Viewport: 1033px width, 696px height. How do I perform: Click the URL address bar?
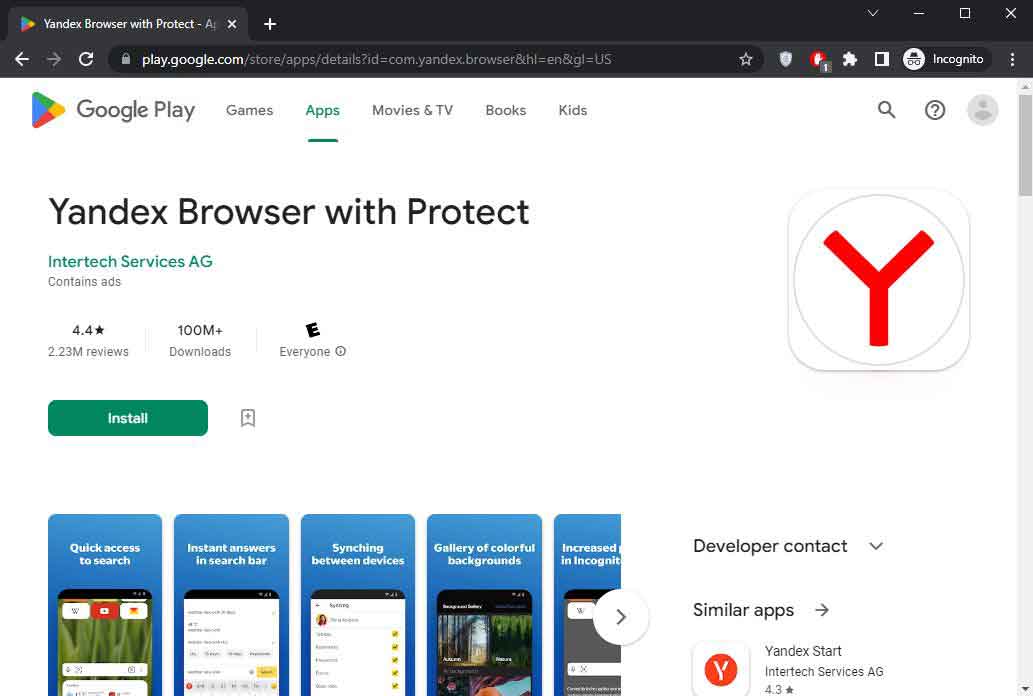[435, 59]
